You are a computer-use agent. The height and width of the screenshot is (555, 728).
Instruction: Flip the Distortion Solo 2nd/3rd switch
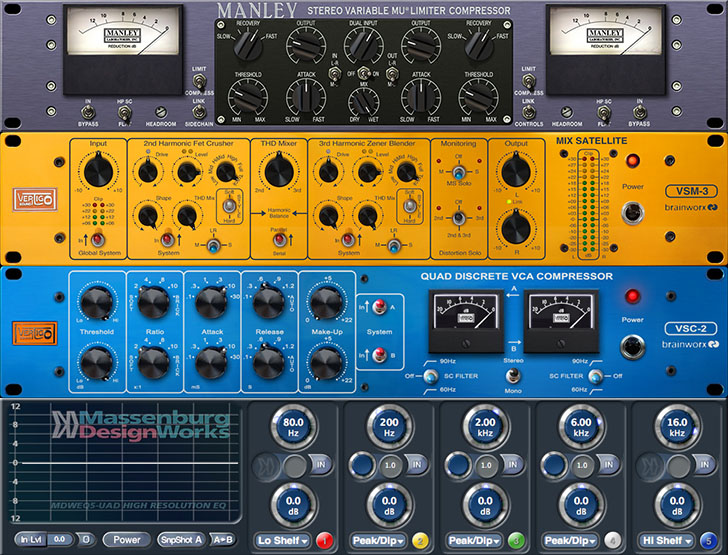(x=458, y=217)
